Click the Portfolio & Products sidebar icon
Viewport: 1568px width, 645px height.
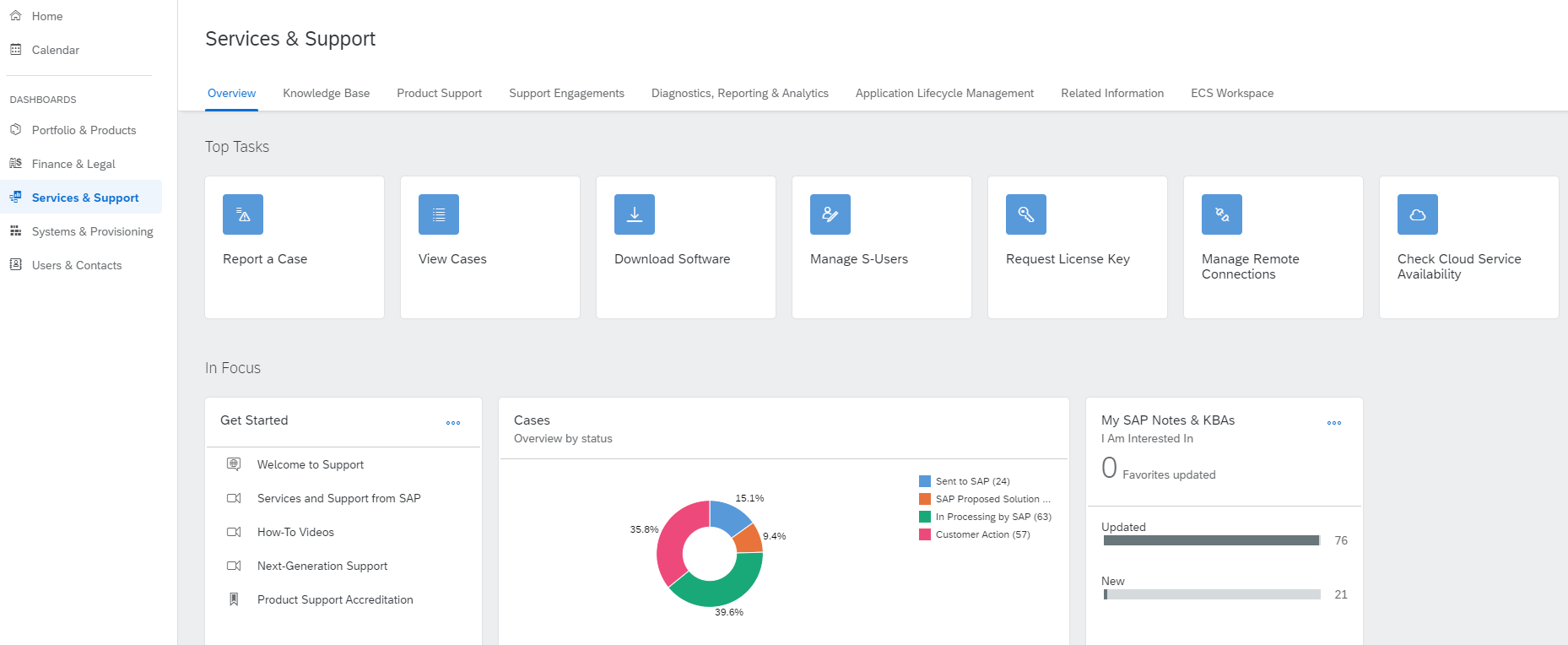click(15, 129)
